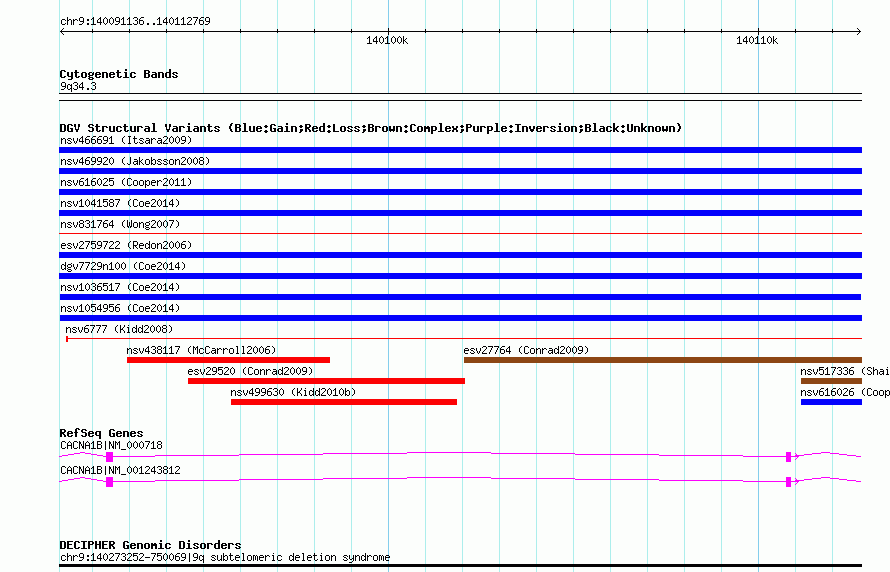Click the esv29520 (Conrad2009) label text

tap(250, 371)
